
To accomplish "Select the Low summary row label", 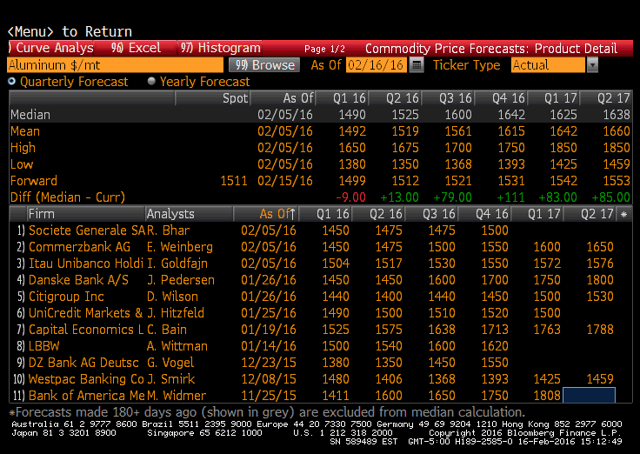I will click(x=22, y=165).
